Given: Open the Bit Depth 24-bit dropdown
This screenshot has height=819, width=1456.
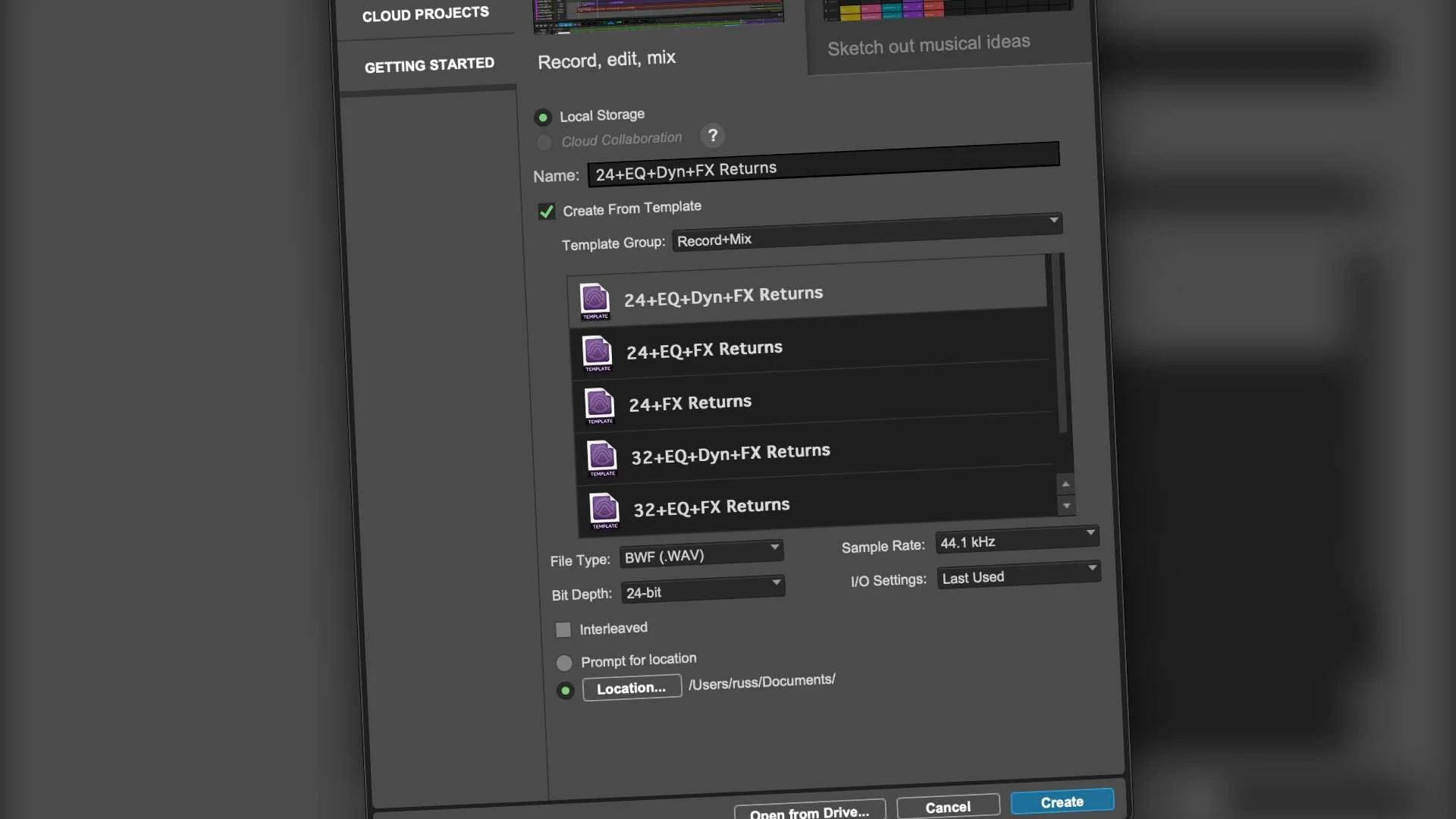Looking at the screenshot, I should coord(702,588).
